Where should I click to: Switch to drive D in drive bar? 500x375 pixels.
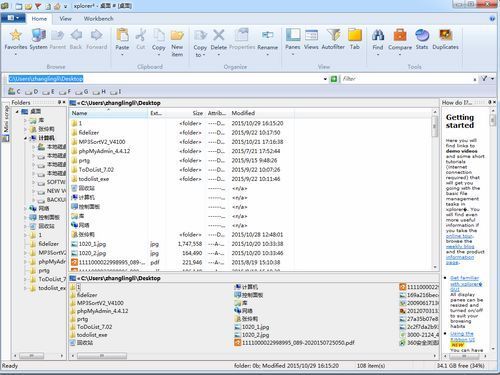click(32, 91)
